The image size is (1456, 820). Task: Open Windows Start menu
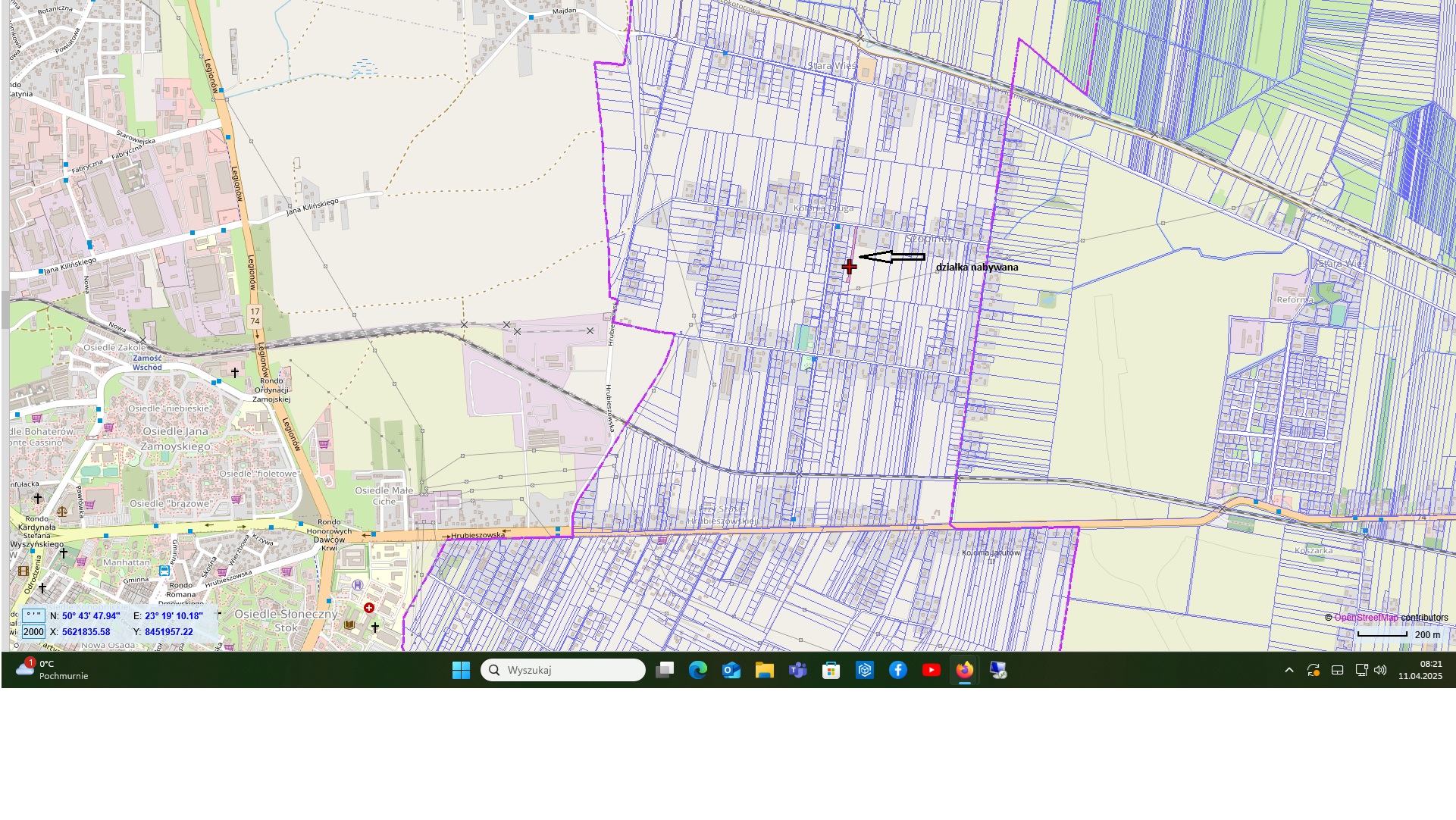click(461, 670)
